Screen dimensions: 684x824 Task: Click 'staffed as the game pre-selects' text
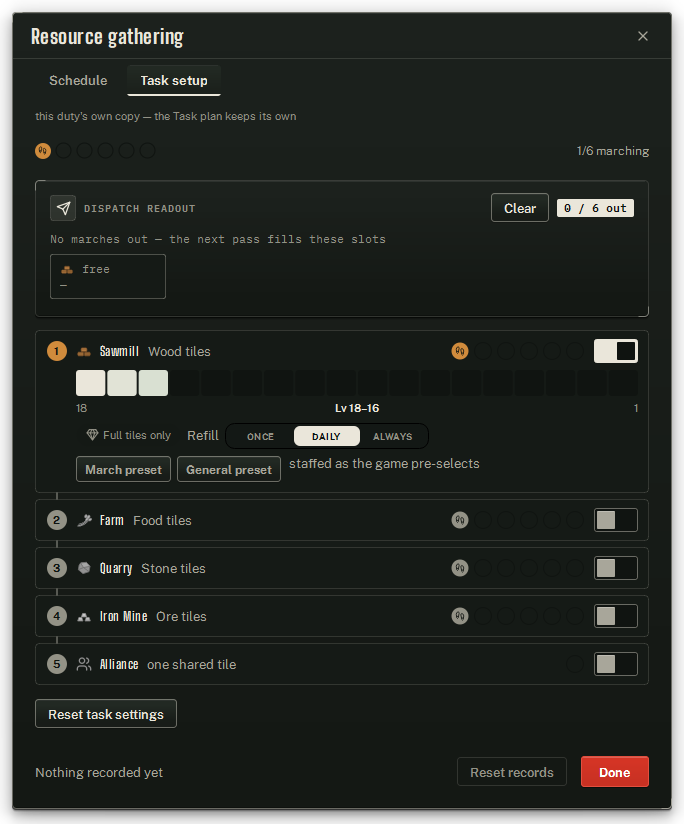pos(384,464)
